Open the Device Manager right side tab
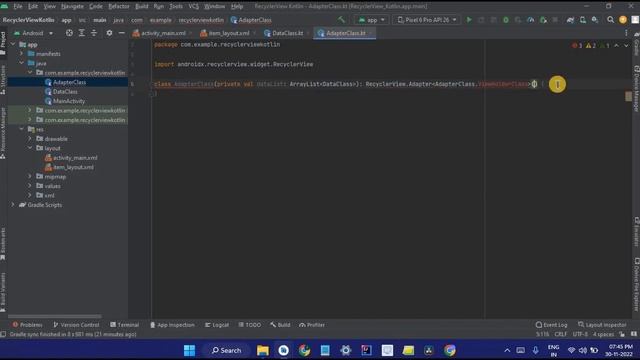The height and width of the screenshot is (360, 640). pos(636,88)
